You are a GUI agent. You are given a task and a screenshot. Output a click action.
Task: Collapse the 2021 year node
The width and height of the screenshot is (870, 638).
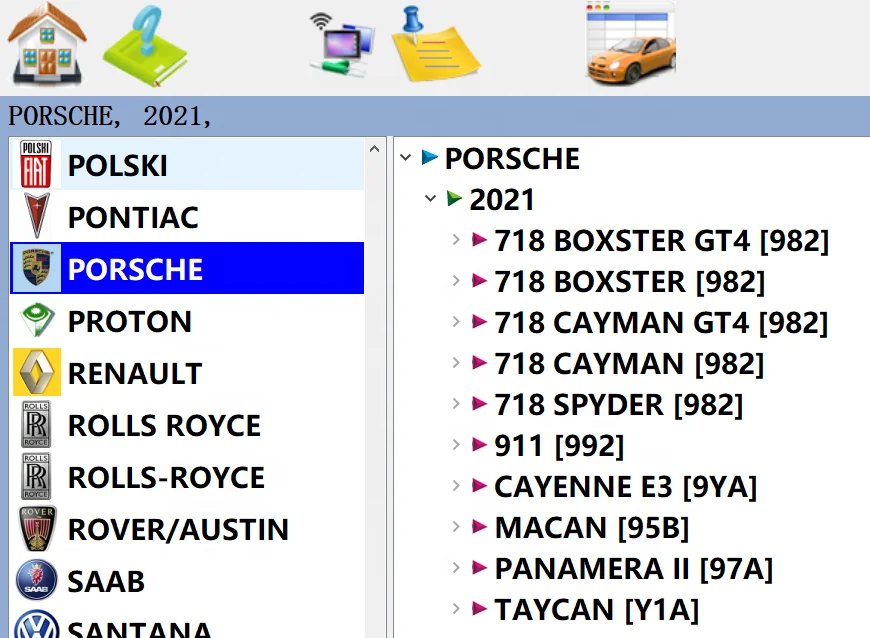430,198
